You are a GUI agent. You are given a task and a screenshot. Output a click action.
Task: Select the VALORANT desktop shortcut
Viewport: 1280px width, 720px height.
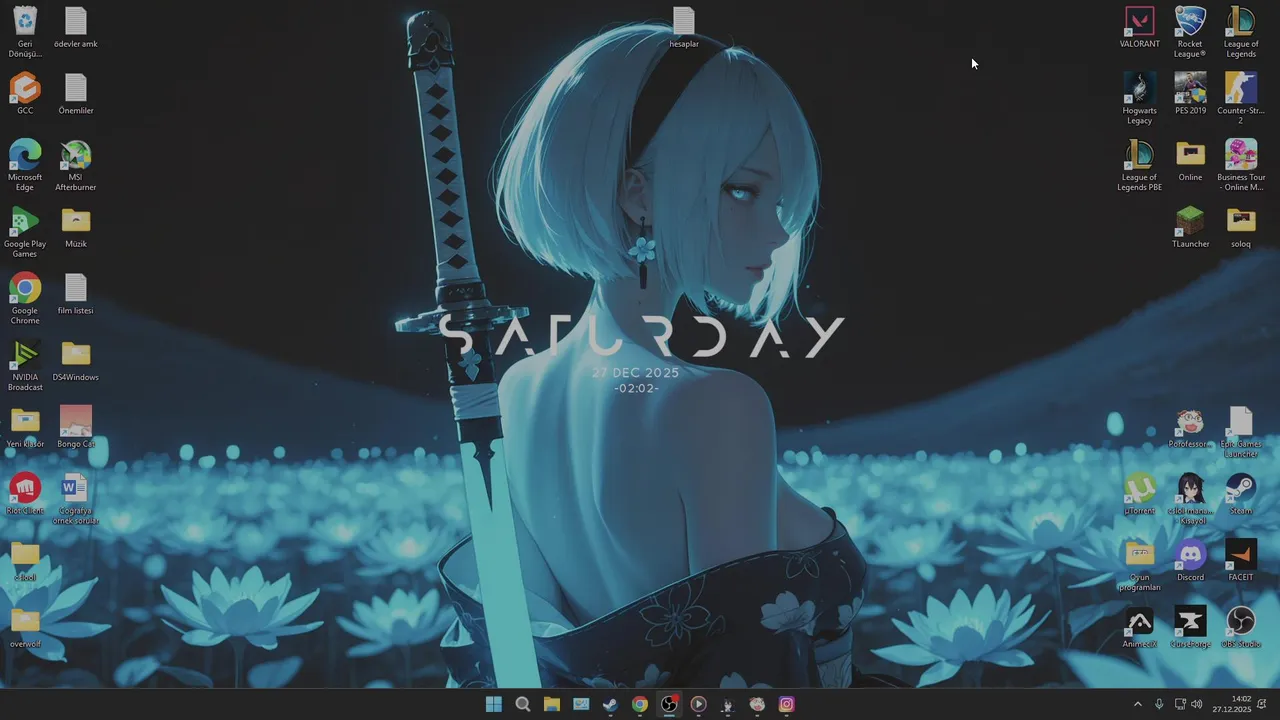pos(1140,27)
